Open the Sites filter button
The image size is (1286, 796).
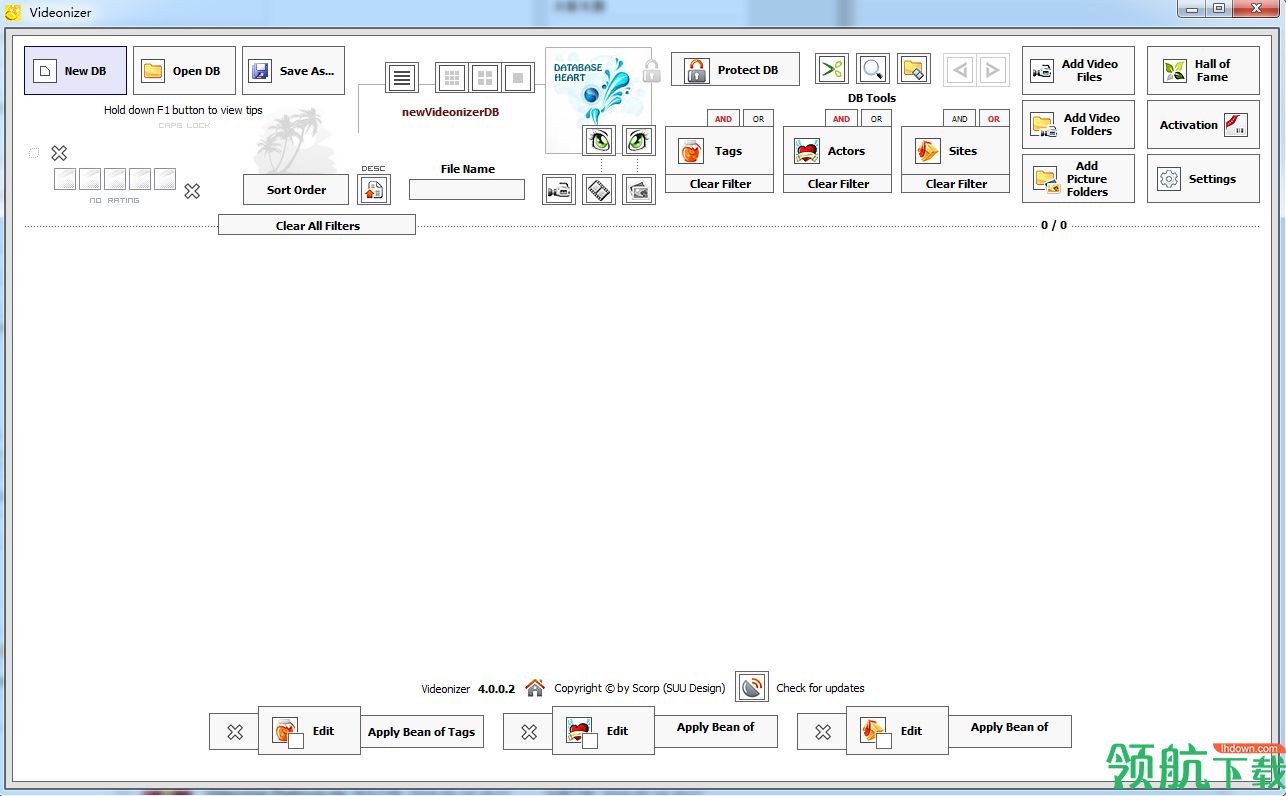coord(955,151)
